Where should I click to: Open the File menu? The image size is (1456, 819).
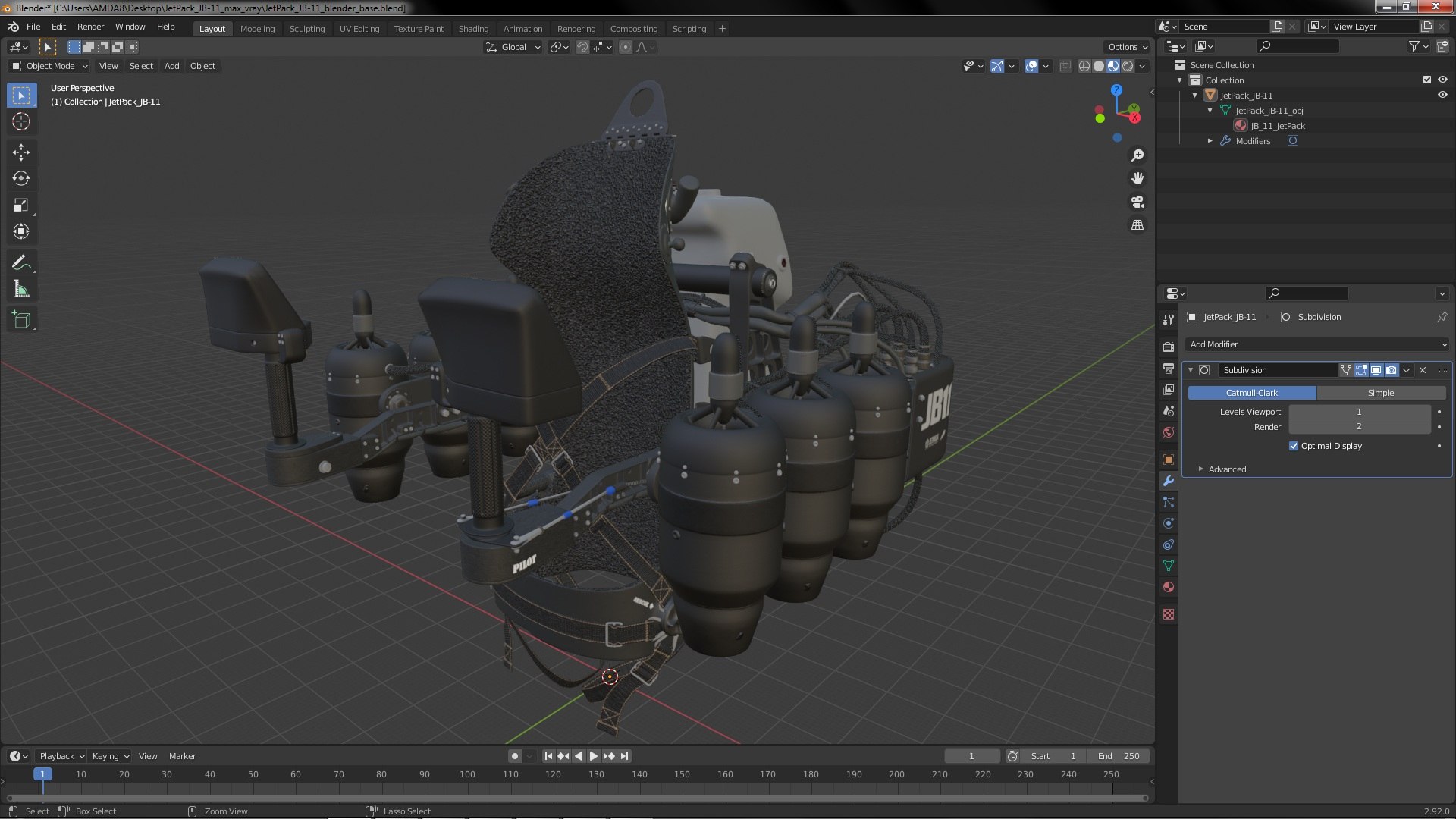[33, 27]
